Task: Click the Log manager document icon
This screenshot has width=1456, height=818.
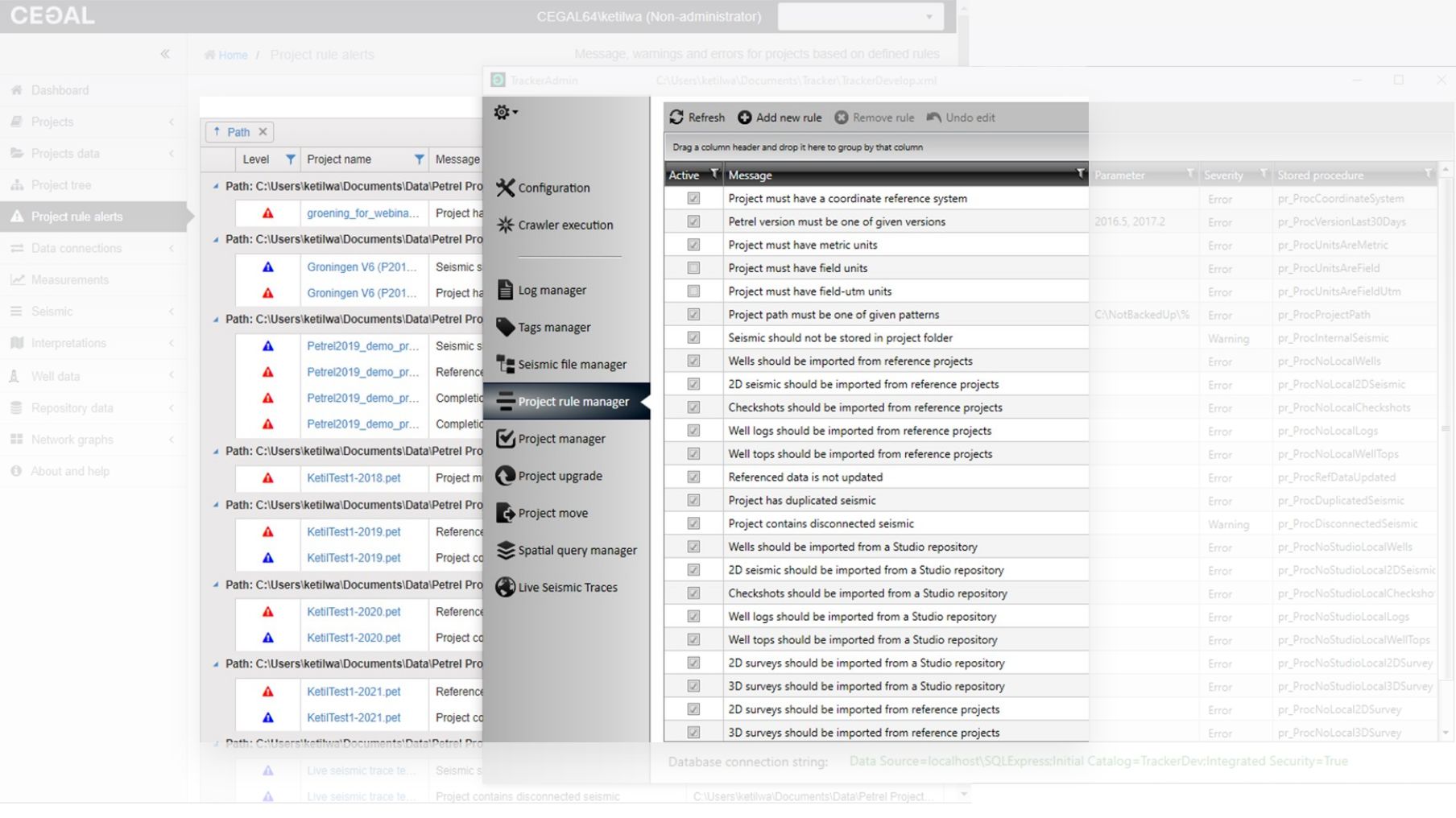Action: coord(505,290)
